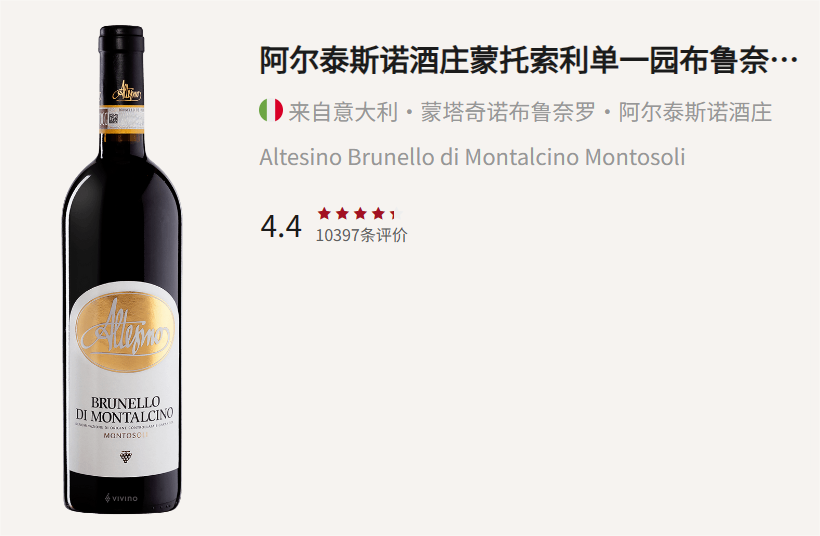Click the Brunello di Montalcino label text
This screenshot has height=536, width=820.
click(124, 409)
